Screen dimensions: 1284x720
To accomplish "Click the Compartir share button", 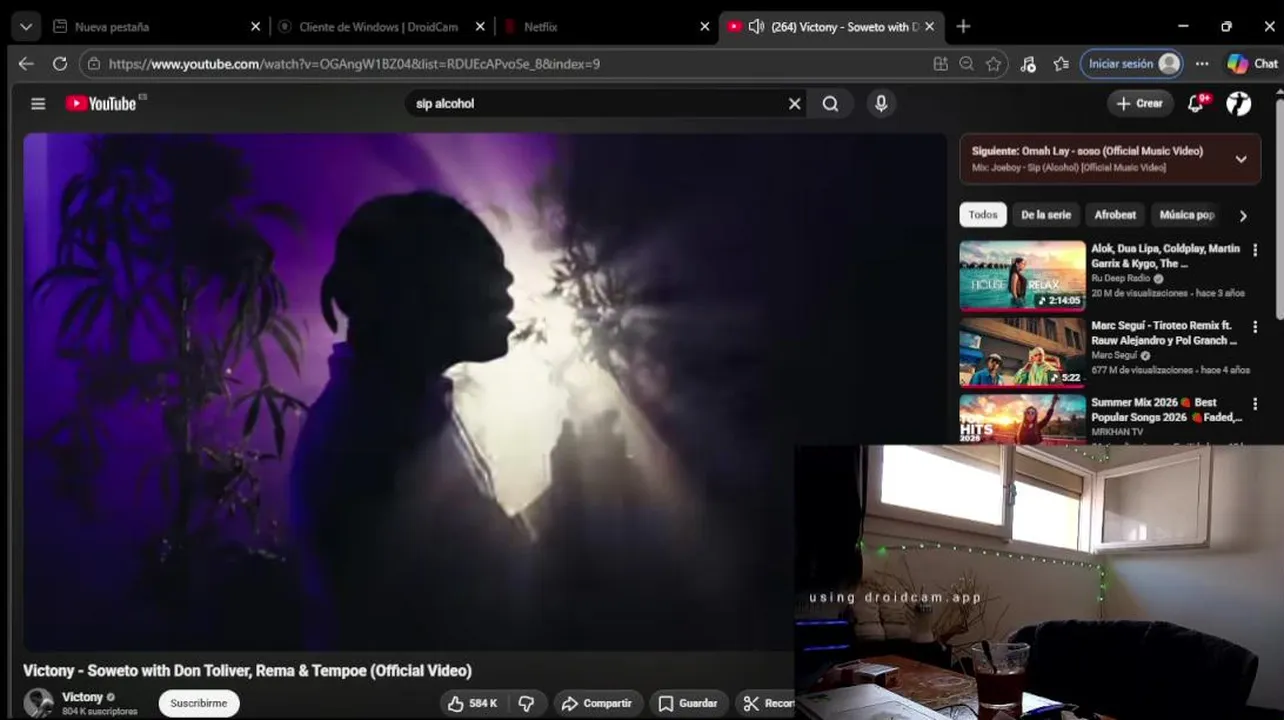I will tap(598, 703).
